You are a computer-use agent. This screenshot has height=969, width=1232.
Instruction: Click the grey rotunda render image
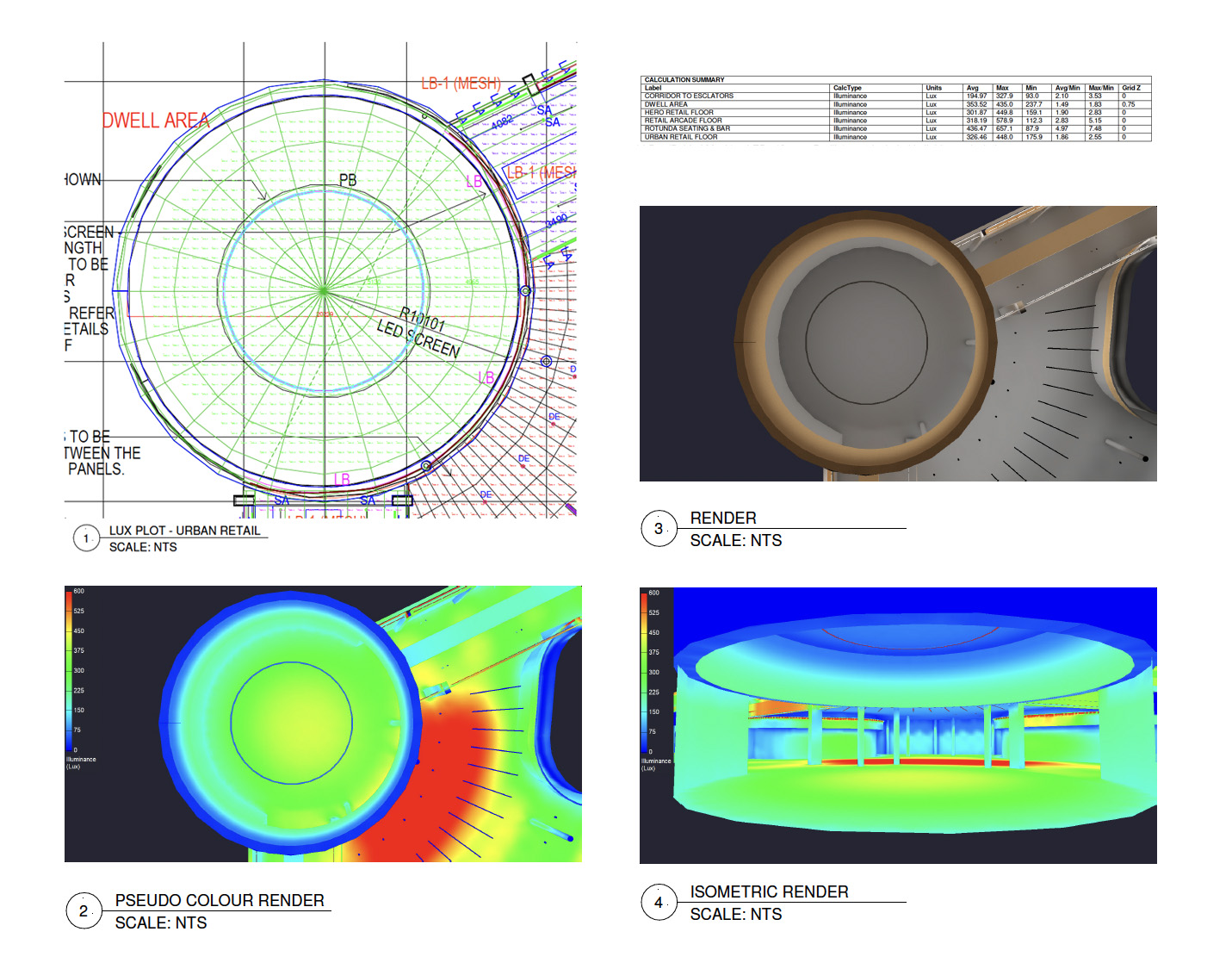(897, 343)
